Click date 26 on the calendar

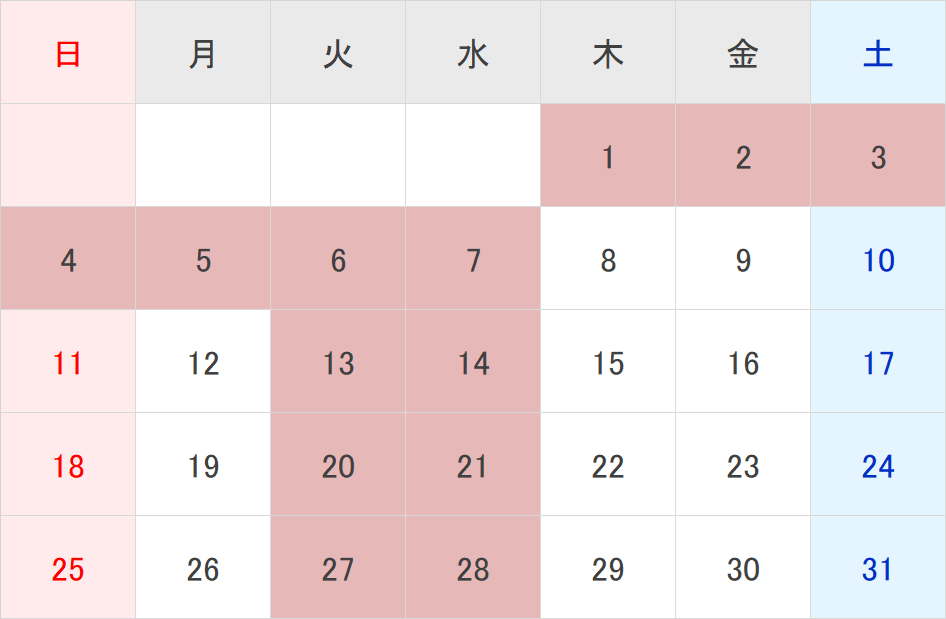(x=203, y=569)
